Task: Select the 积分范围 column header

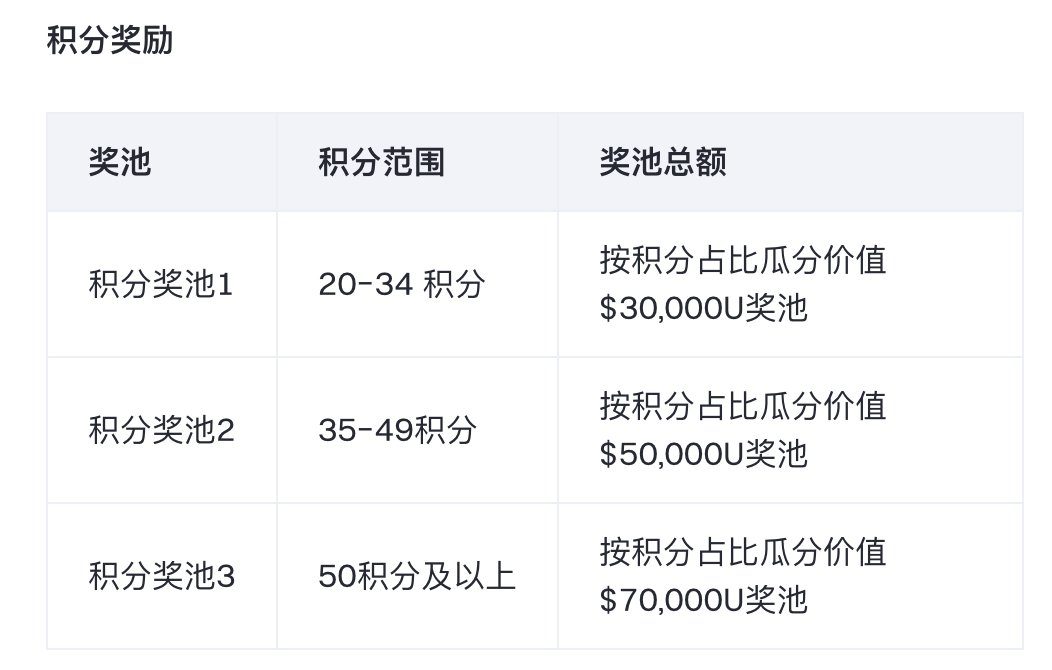Action: [x=381, y=162]
